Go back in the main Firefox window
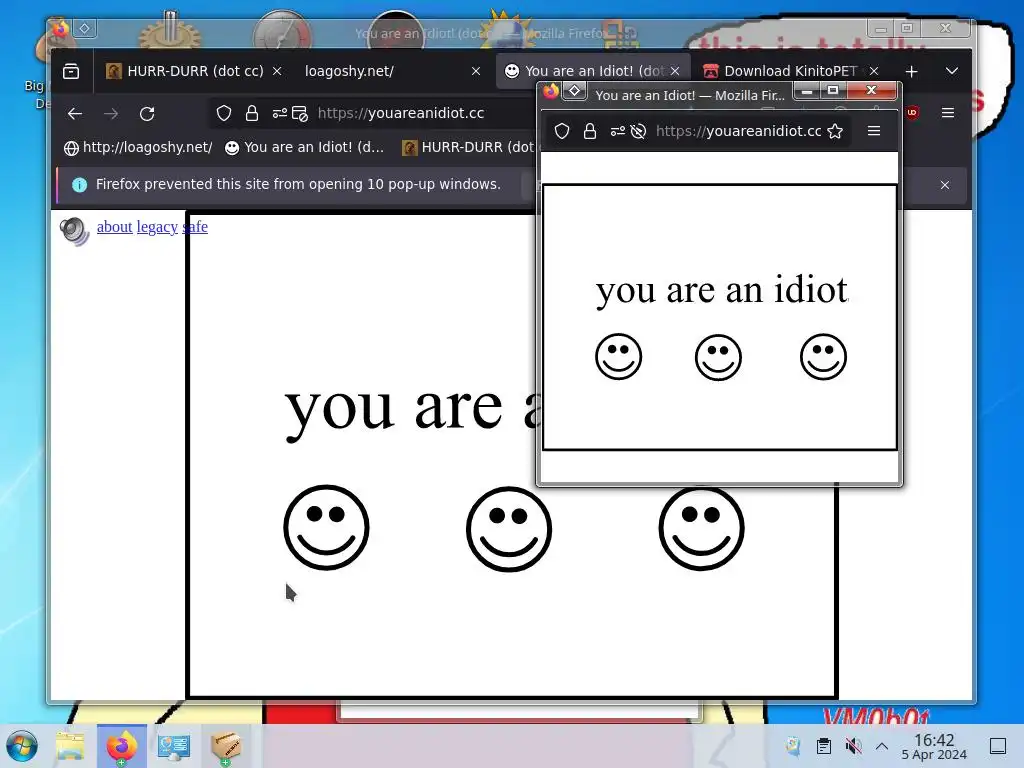This screenshot has height=768, width=1024. coord(75,114)
